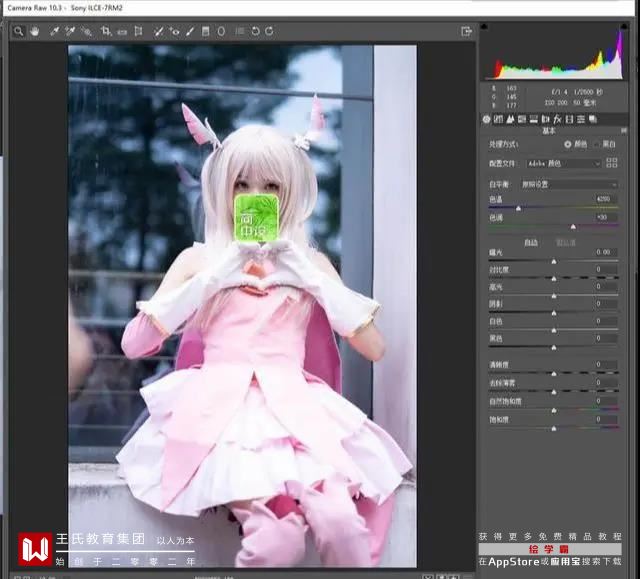Click the 自然饱和度 vibrance slider handle
Screen dimensions: 640x579
coord(554,410)
